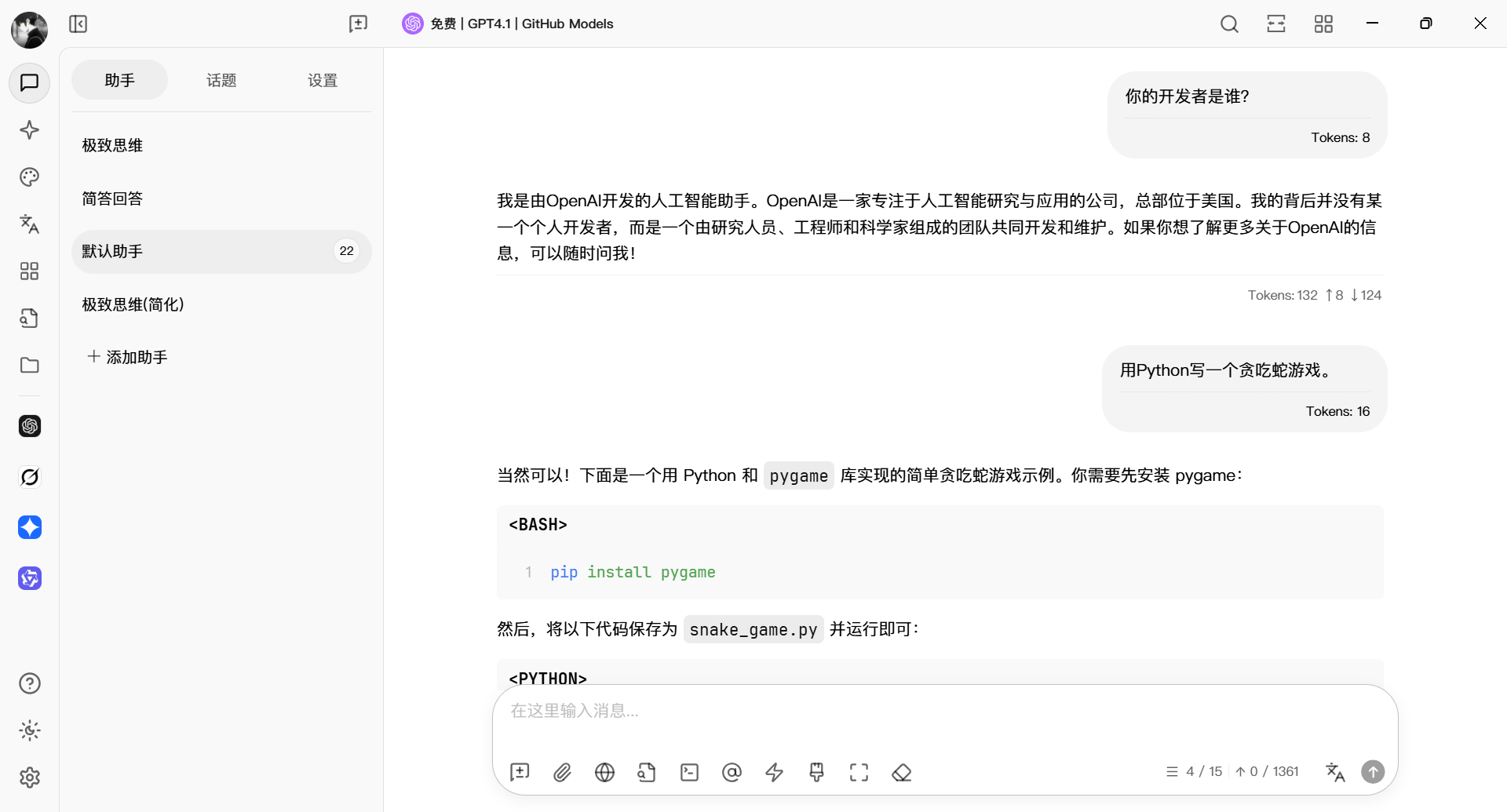Expand input box to fullscreen
The width and height of the screenshot is (1507, 812).
859,772
